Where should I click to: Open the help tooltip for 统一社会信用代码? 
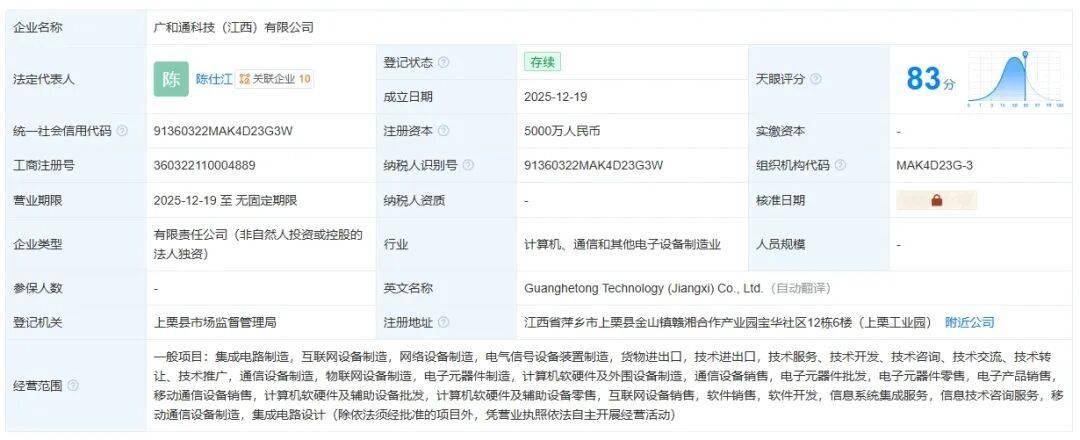[122, 131]
